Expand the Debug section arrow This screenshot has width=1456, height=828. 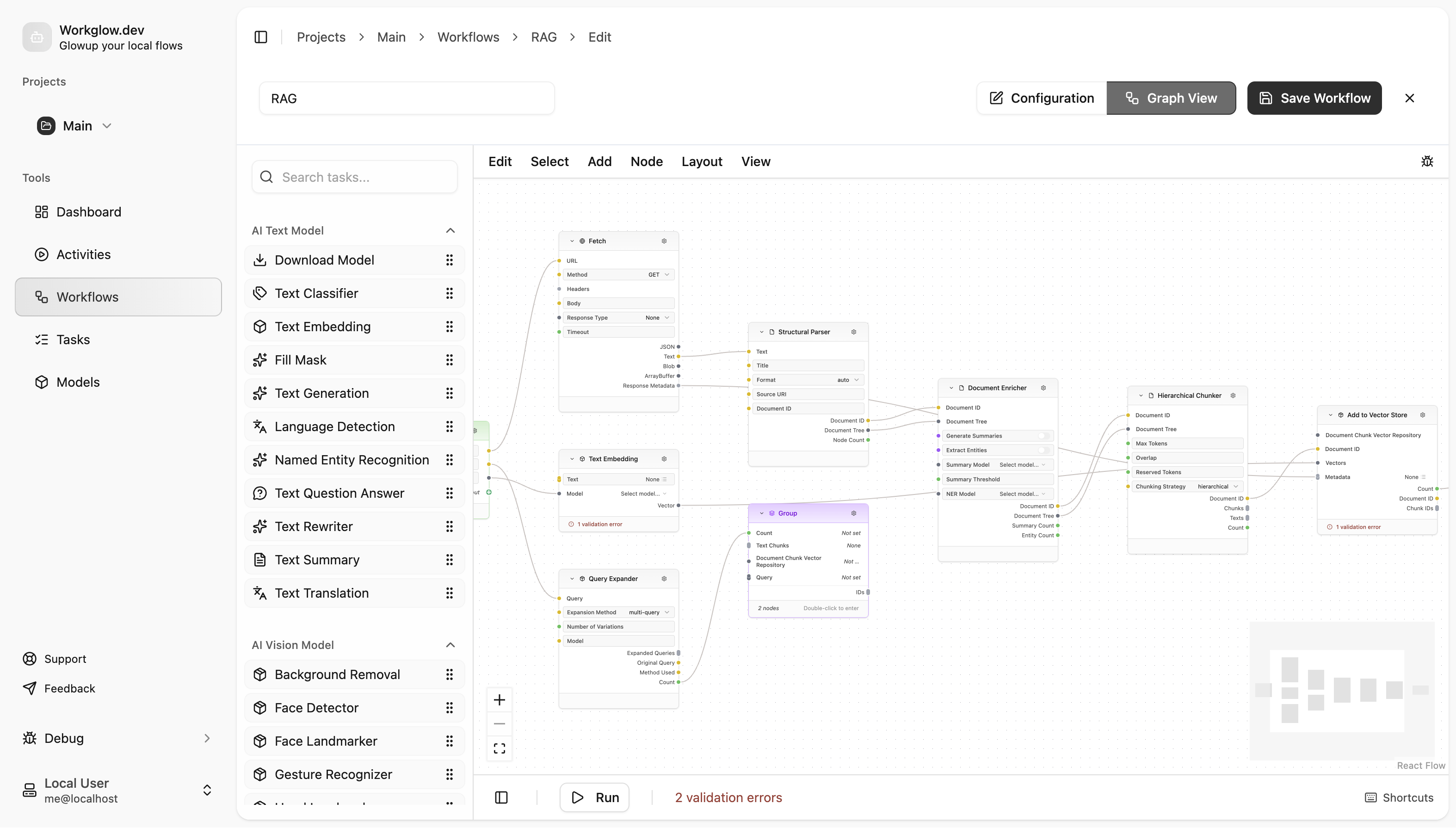(207, 738)
